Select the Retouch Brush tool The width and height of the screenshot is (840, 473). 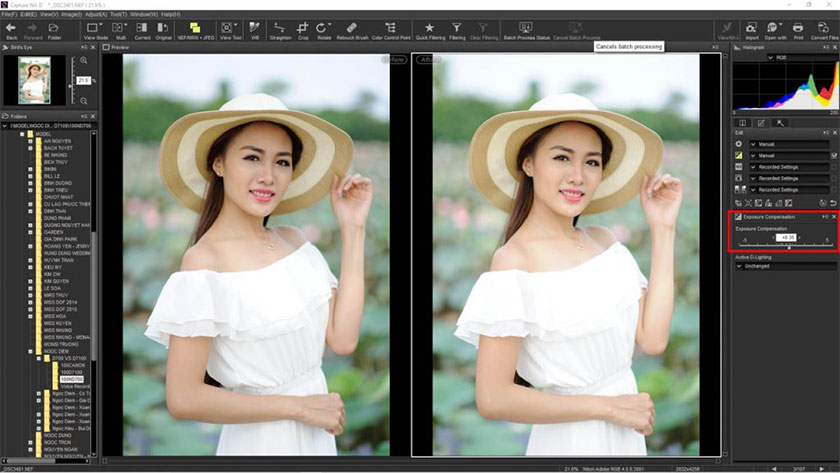[x=351, y=28]
